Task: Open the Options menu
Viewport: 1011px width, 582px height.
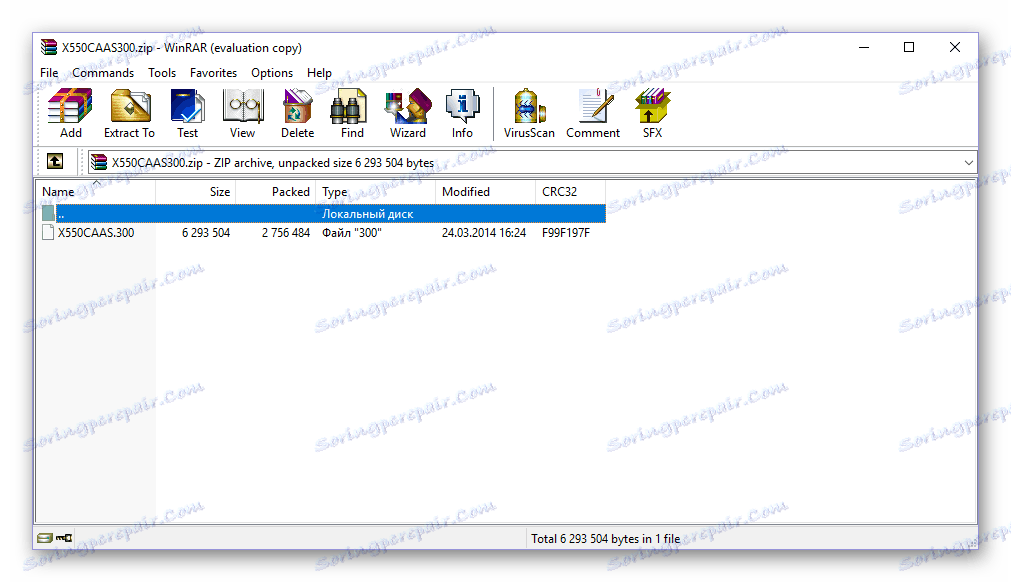Action: [272, 73]
